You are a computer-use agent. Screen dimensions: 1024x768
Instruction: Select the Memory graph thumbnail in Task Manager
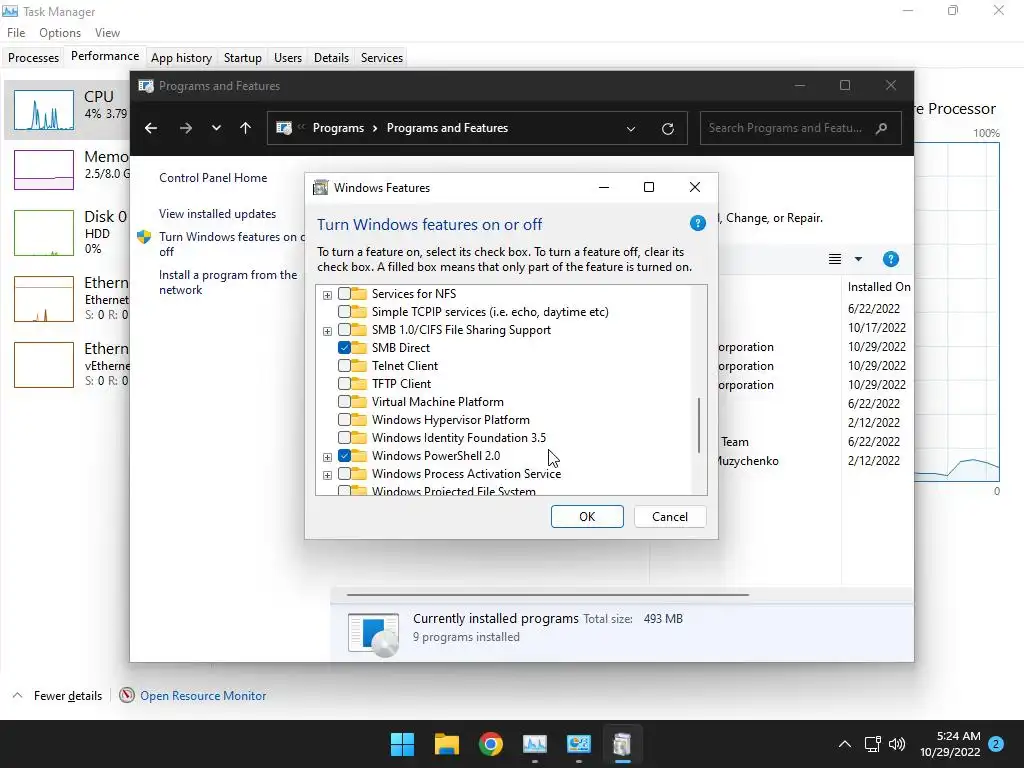(x=44, y=170)
